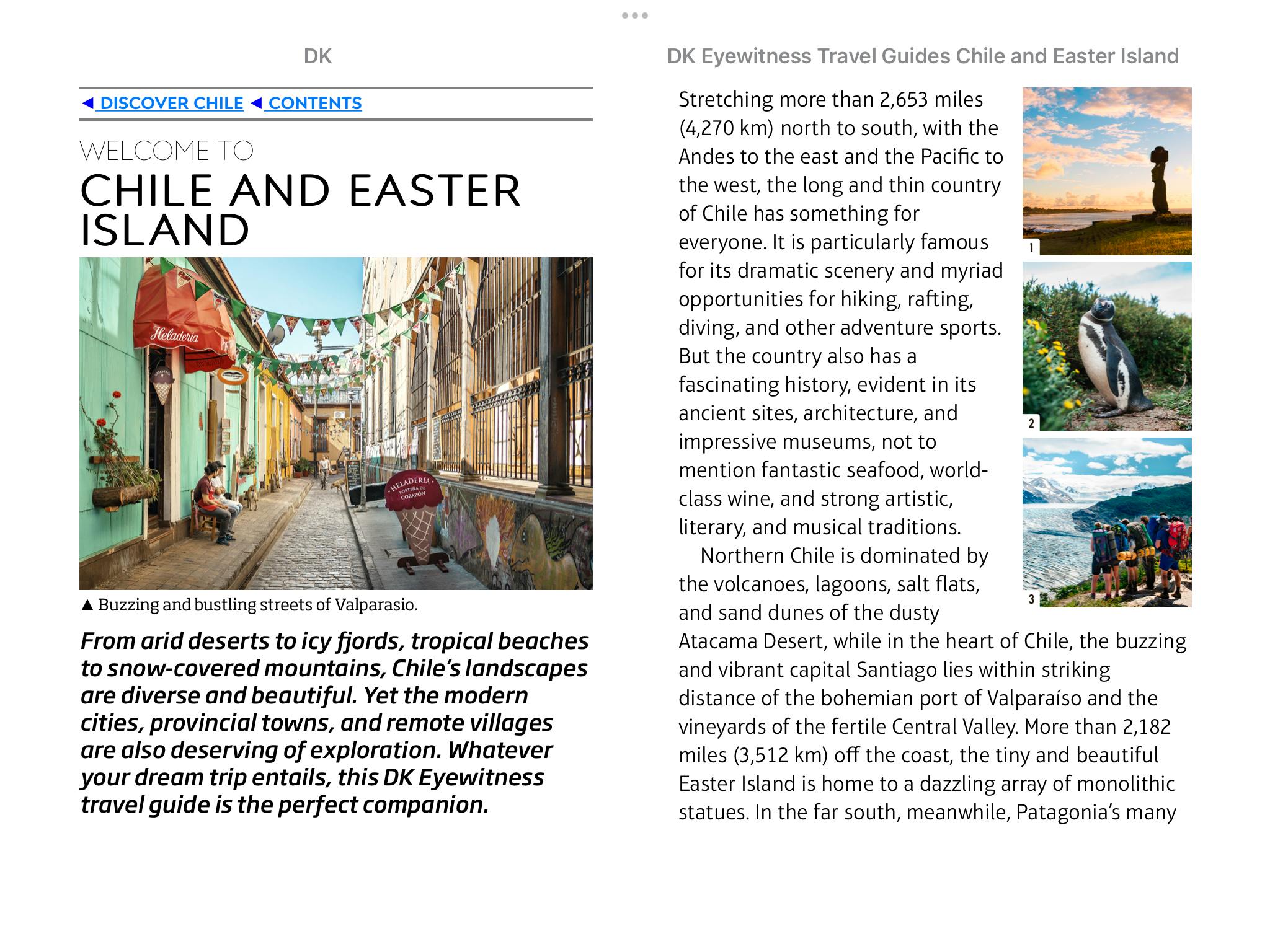Viewport: 1270px width, 952px height.
Task: Open the hikers at glacier thumbnail
Action: tap(1106, 522)
